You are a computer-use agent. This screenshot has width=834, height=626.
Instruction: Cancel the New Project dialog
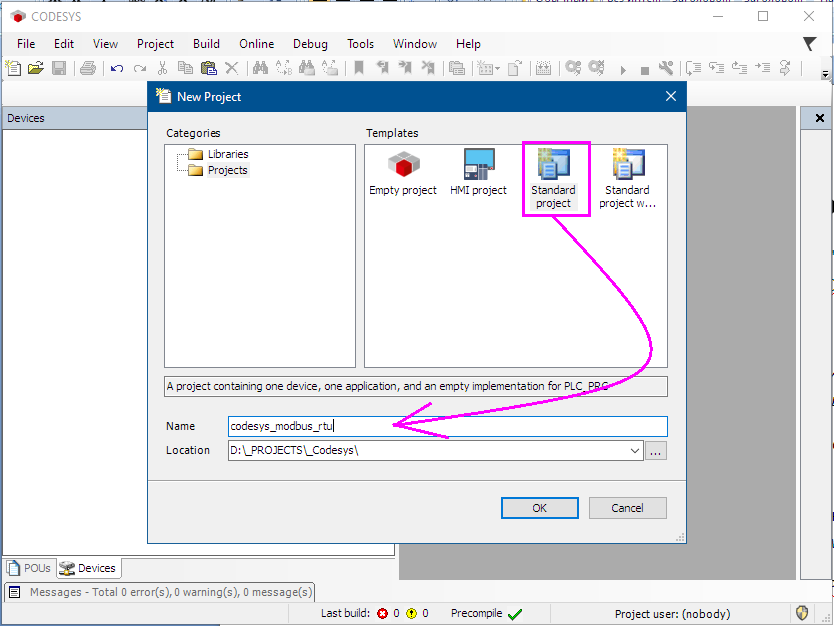[628, 508]
